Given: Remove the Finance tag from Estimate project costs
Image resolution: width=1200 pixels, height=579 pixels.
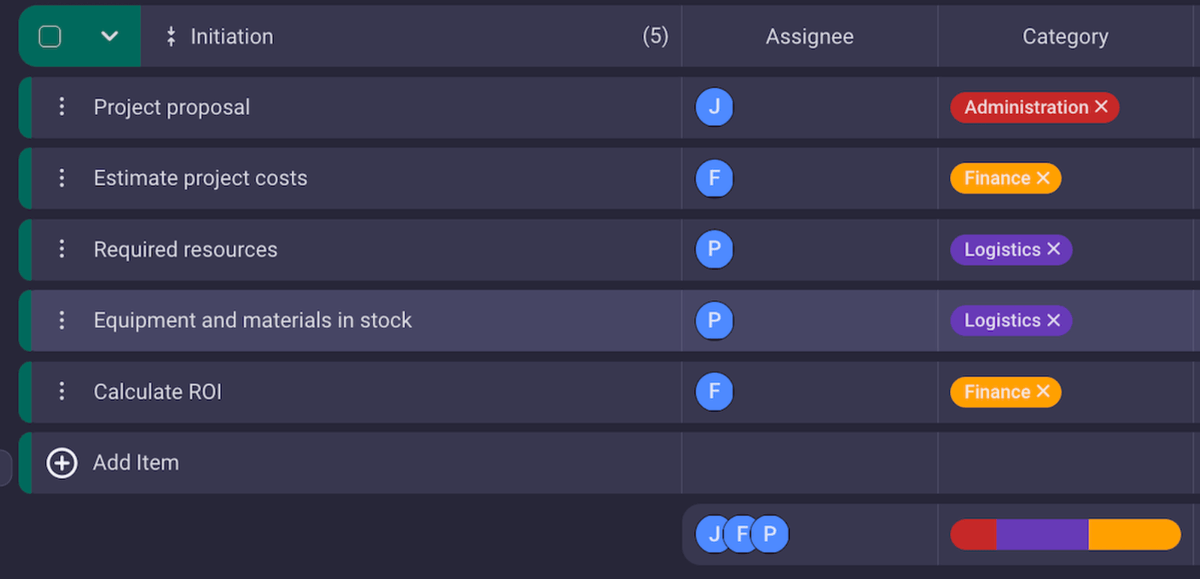Looking at the screenshot, I should (1043, 178).
